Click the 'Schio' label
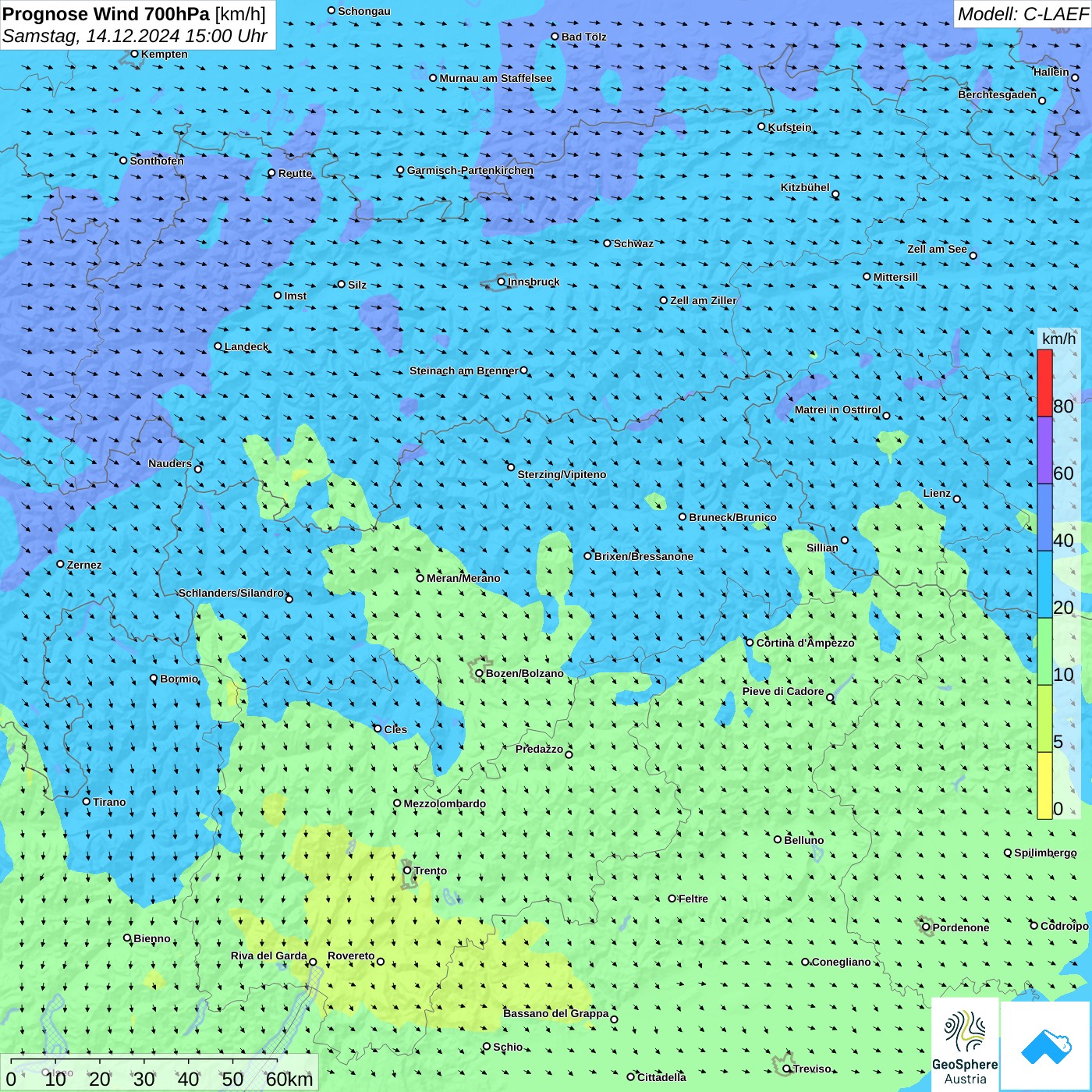Image resolution: width=1092 pixels, height=1092 pixels. tap(508, 1047)
